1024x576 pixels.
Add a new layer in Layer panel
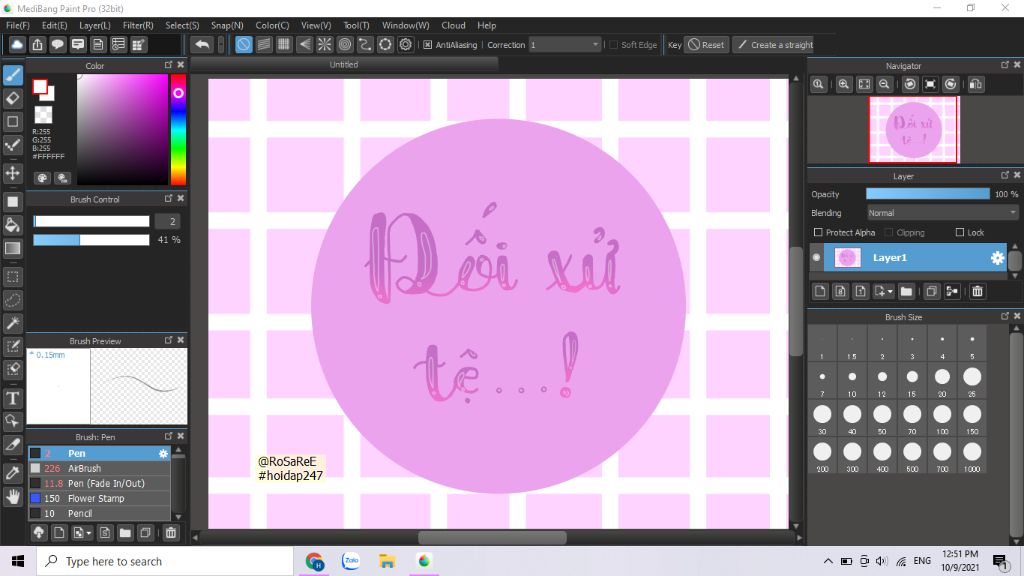[820, 291]
